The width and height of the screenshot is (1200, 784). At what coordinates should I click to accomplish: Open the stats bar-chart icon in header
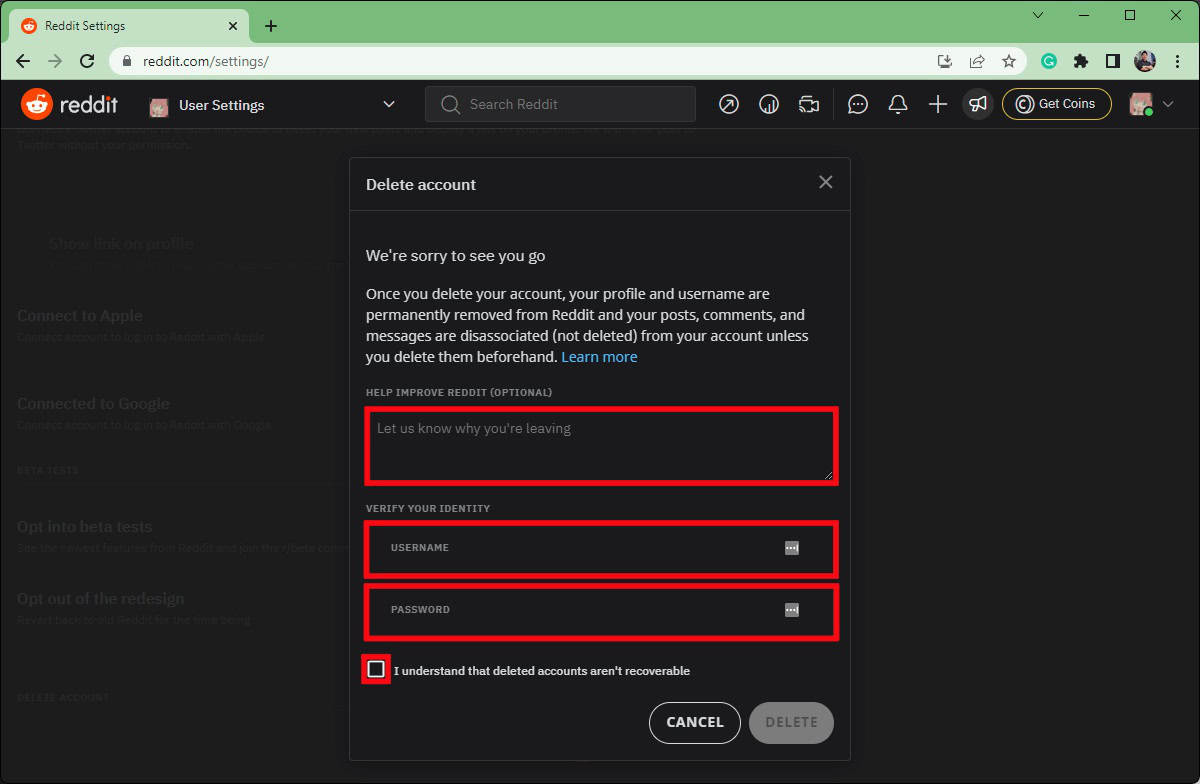pyautogui.click(x=769, y=104)
